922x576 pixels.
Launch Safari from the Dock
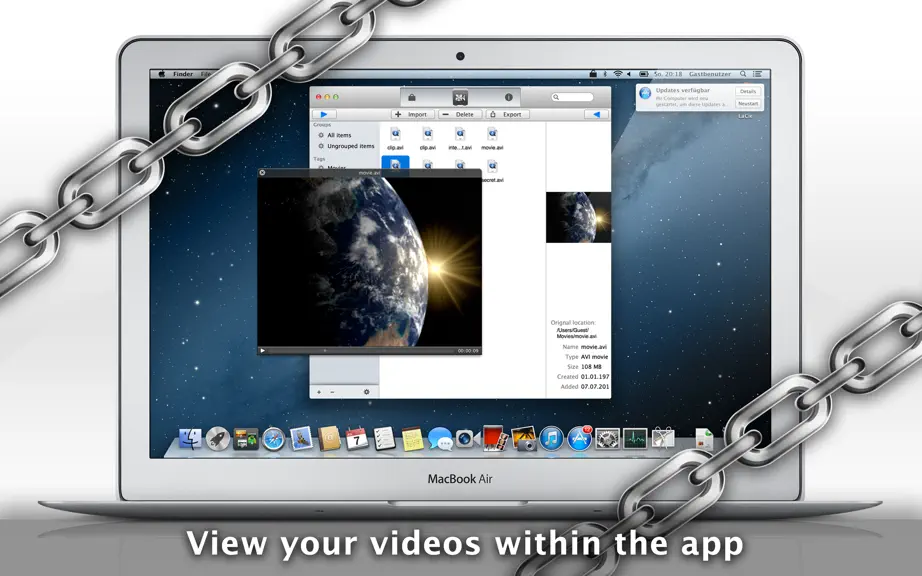coord(273,438)
